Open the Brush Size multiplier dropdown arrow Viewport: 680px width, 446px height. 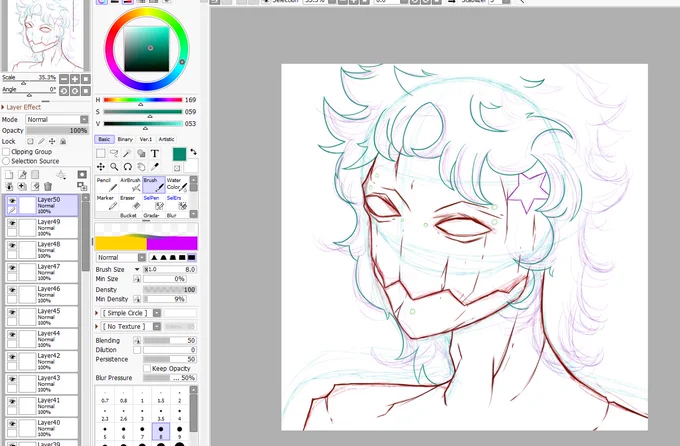click(x=137, y=269)
